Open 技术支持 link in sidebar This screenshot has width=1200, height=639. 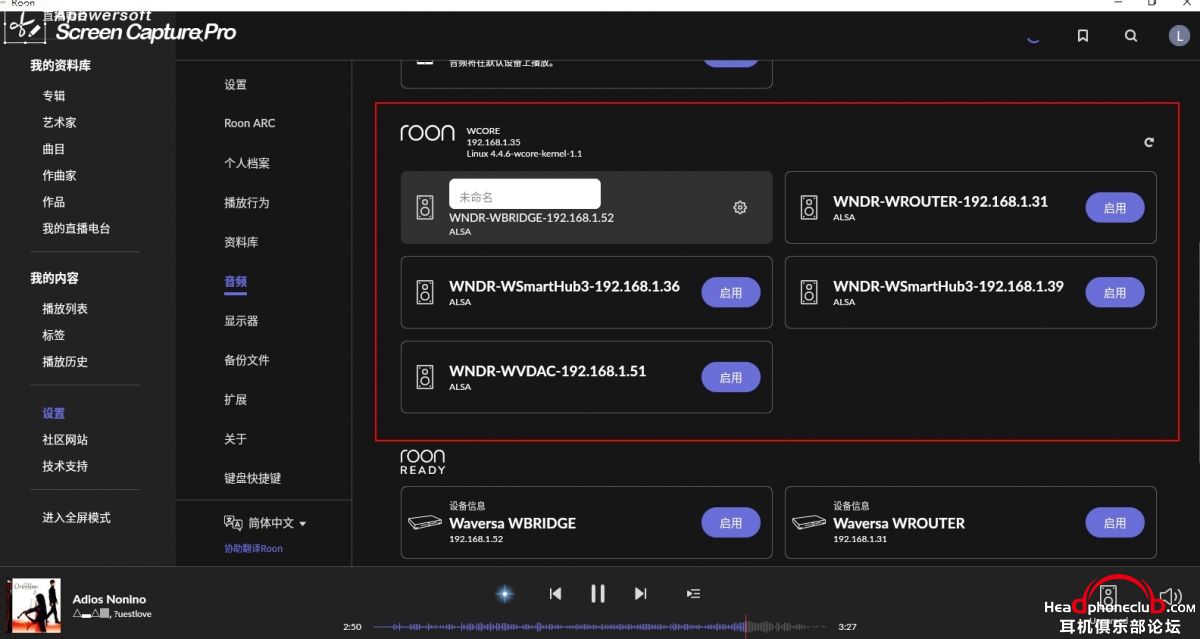(65, 466)
